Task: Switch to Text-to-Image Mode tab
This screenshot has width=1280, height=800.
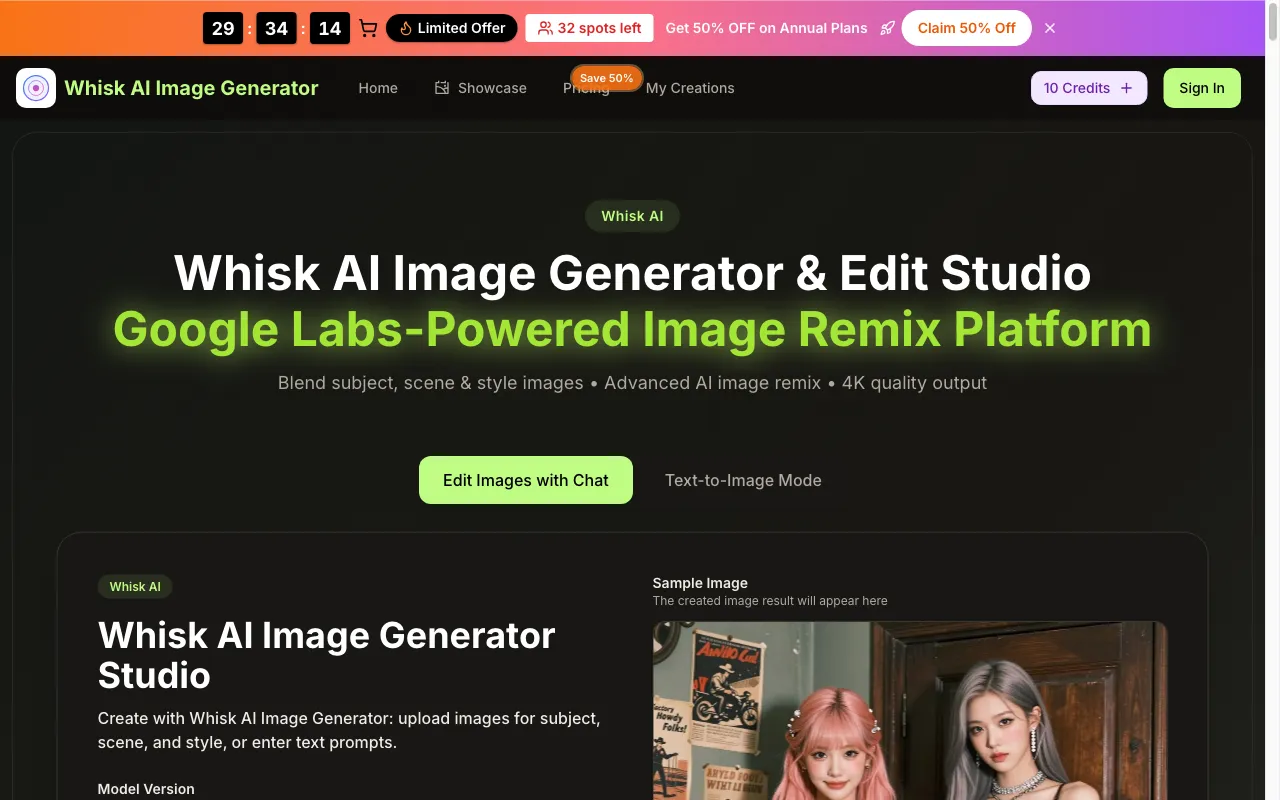Action: (743, 480)
